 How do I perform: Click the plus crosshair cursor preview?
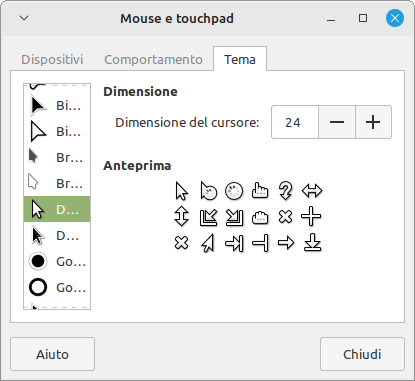[x=311, y=217]
